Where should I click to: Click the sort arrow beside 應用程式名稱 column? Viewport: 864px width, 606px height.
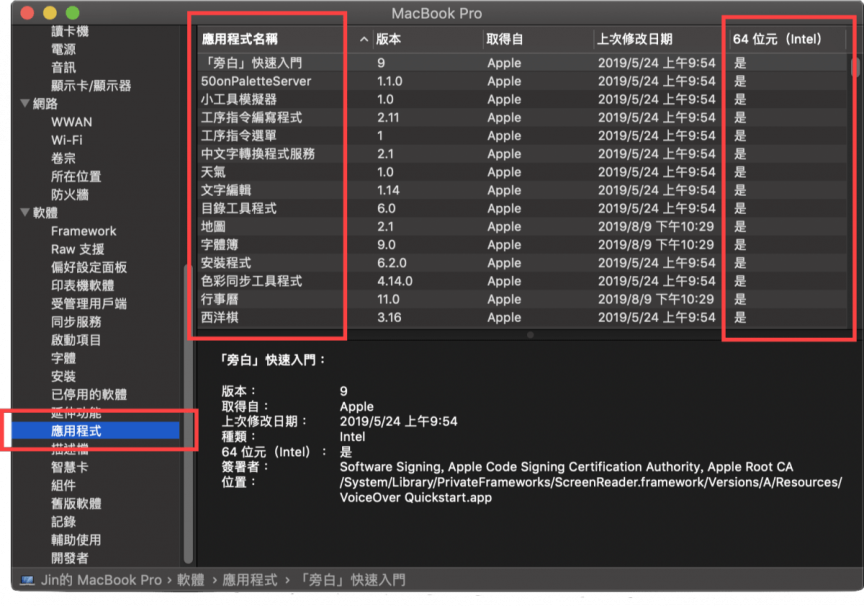363,40
